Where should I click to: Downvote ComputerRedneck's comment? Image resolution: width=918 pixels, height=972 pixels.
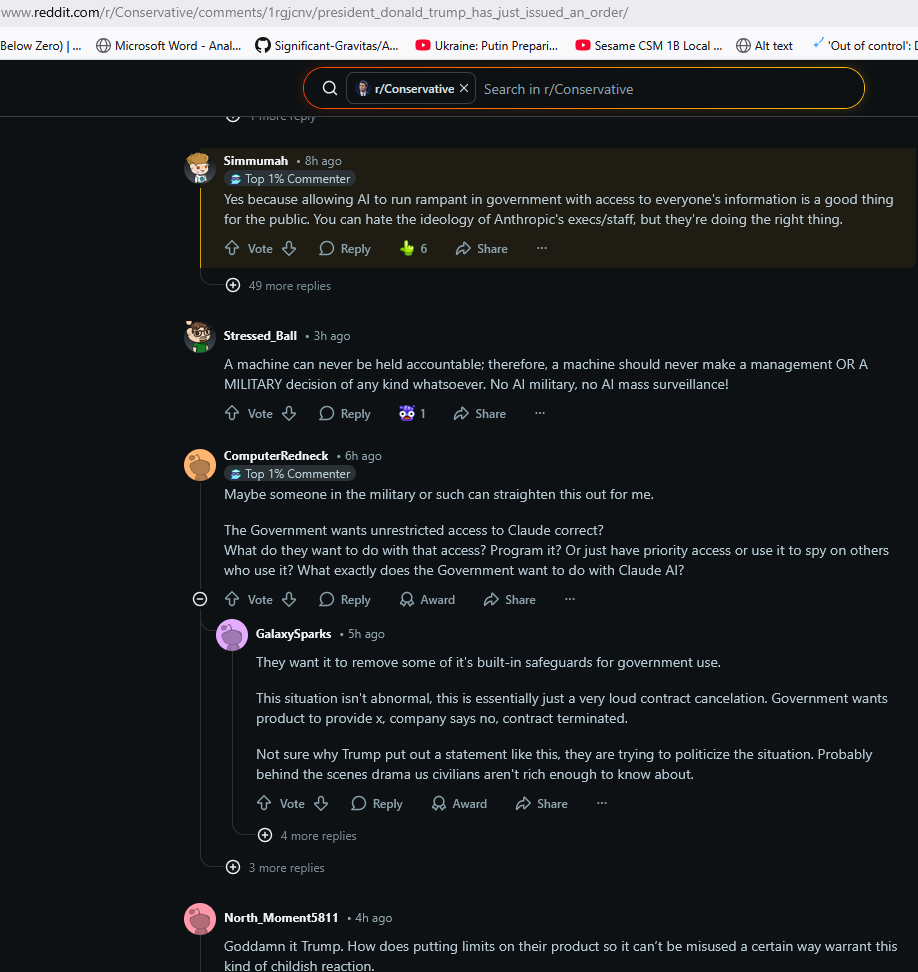tap(289, 600)
